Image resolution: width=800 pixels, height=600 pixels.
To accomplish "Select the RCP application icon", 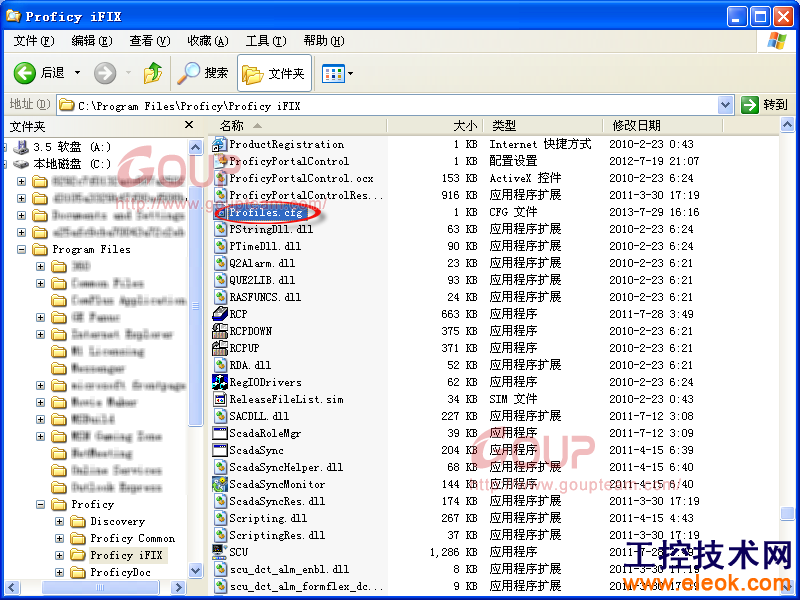I will 219,314.
